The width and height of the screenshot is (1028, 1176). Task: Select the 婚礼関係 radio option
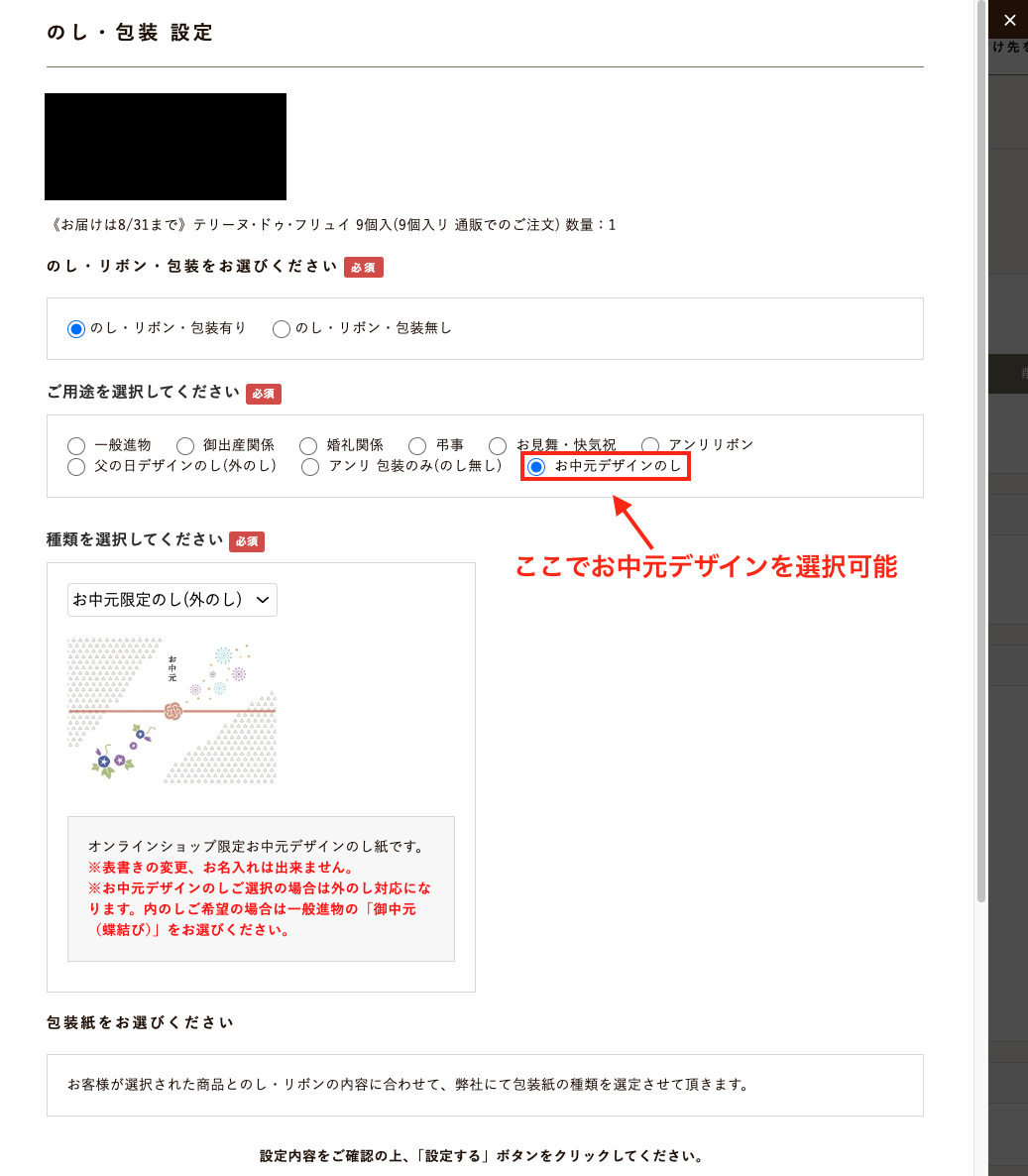coord(308,446)
